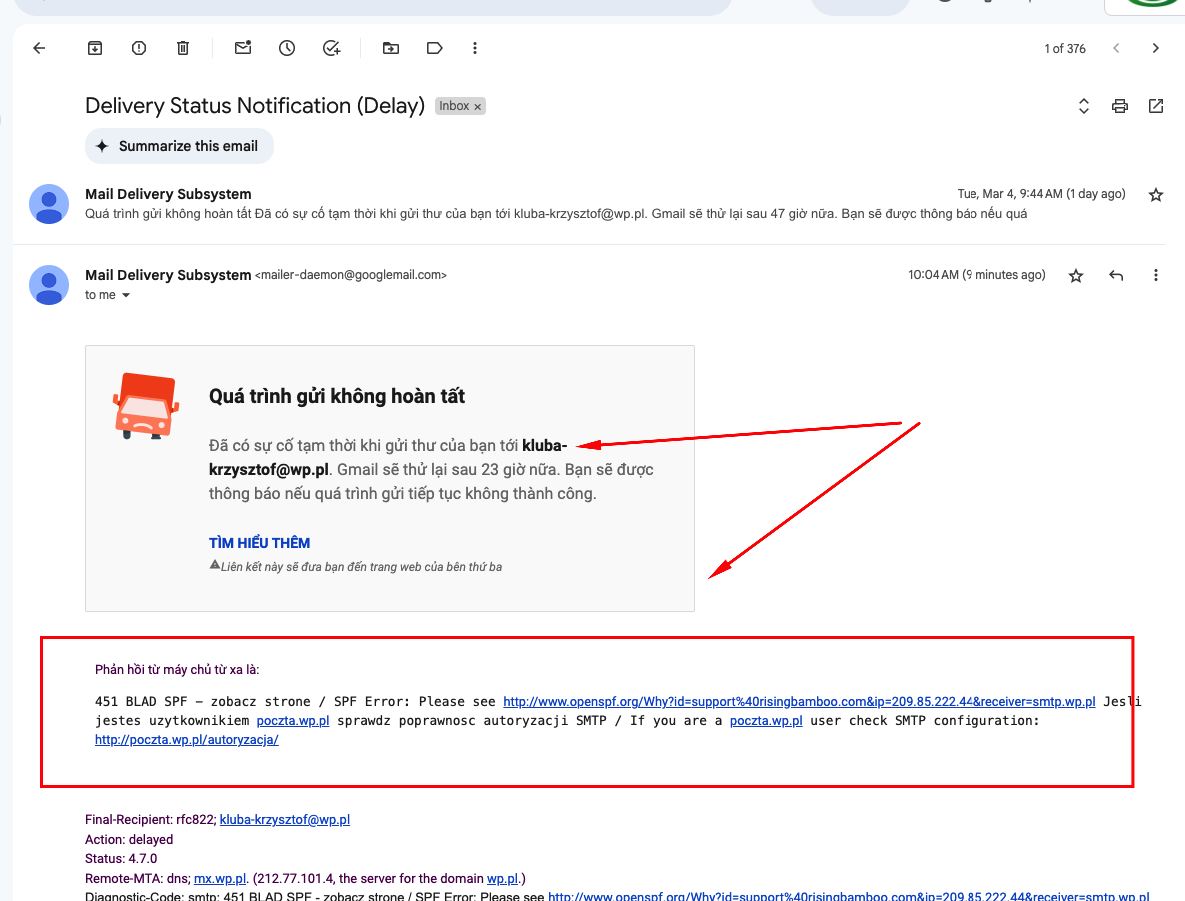Add this email to Tasks
The image size is (1185, 901).
point(331,48)
